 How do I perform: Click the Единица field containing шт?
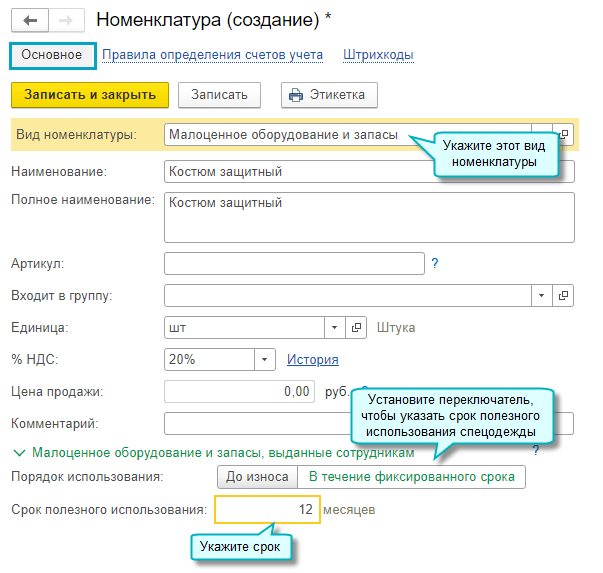(244, 328)
